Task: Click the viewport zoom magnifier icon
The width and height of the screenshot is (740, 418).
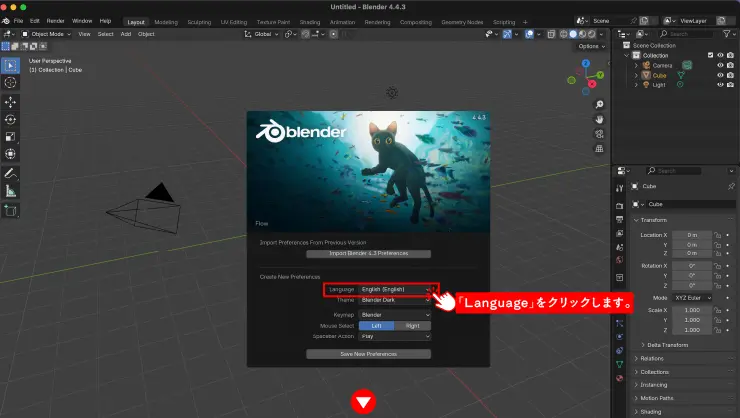Action: point(599,104)
